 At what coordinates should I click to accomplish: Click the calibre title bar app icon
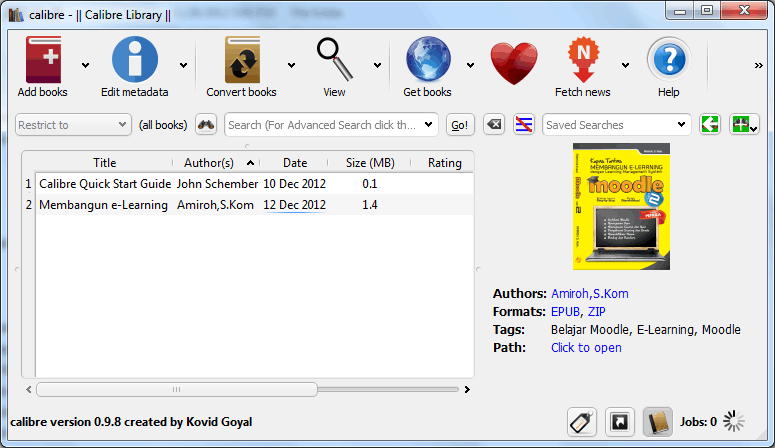click(16, 15)
